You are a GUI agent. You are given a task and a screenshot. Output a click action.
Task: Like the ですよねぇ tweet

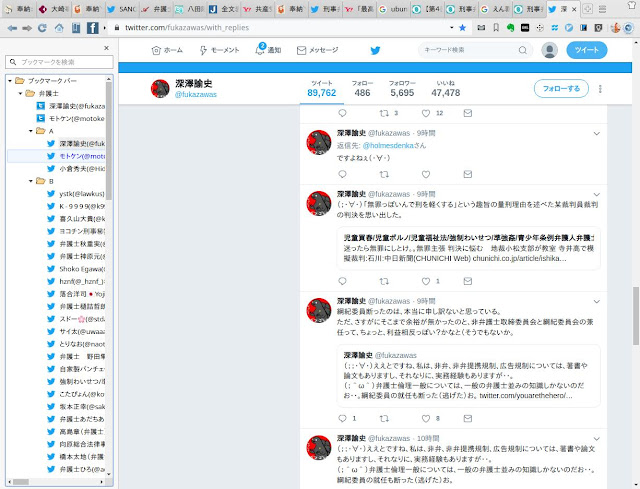426,174
